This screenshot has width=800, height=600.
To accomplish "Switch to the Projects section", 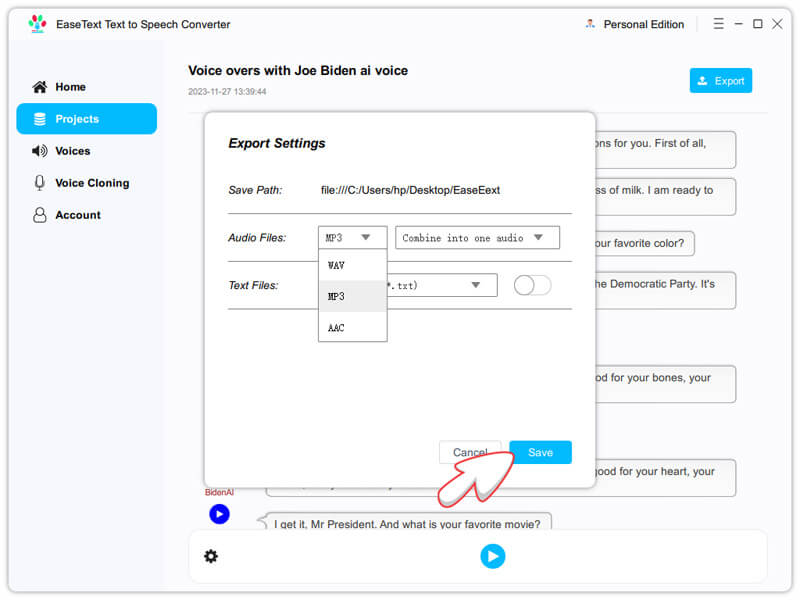I will 87,119.
